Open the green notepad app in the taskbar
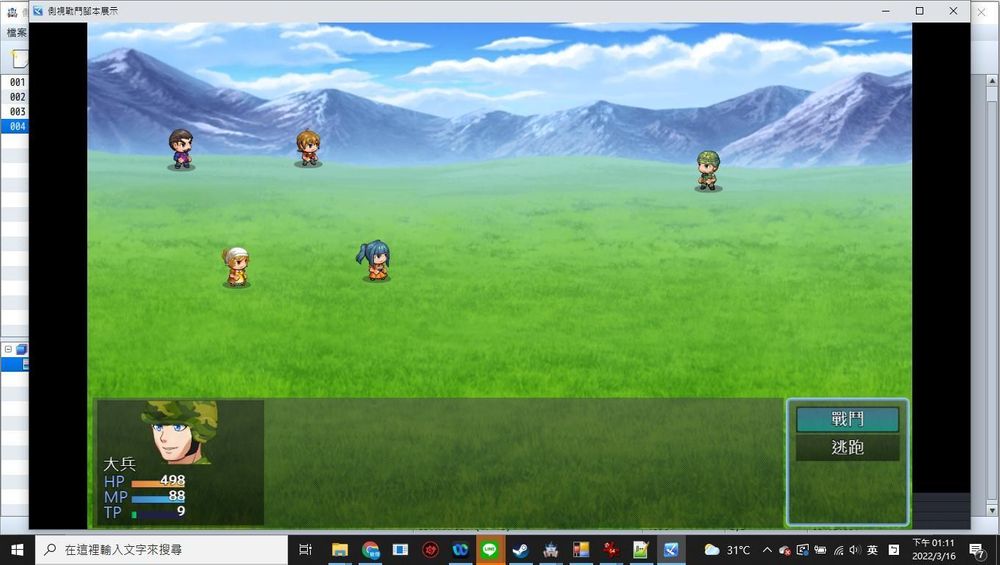This screenshot has width=1000, height=565. tap(641, 550)
